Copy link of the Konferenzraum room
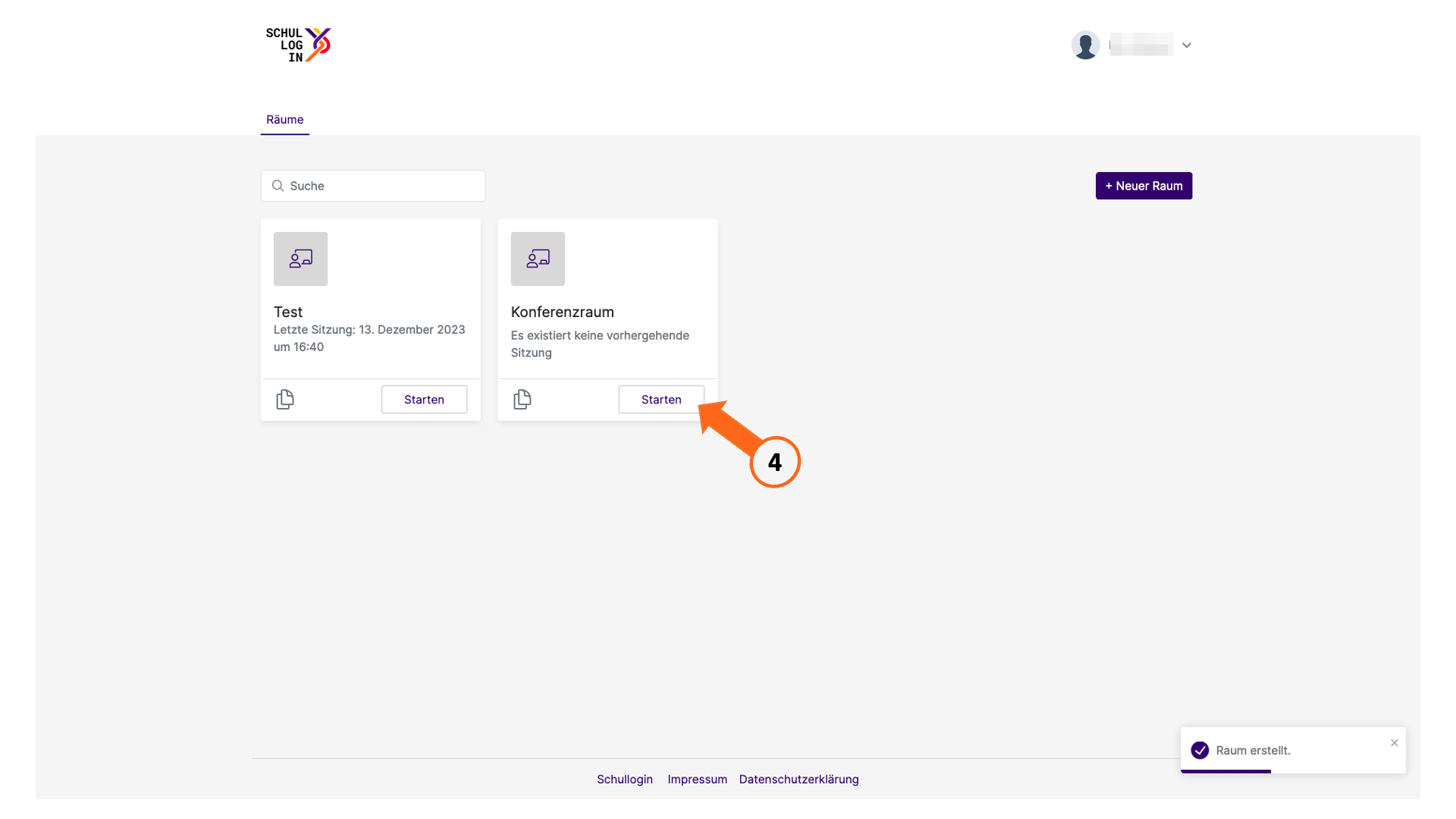The image size is (1456, 819). click(x=522, y=400)
